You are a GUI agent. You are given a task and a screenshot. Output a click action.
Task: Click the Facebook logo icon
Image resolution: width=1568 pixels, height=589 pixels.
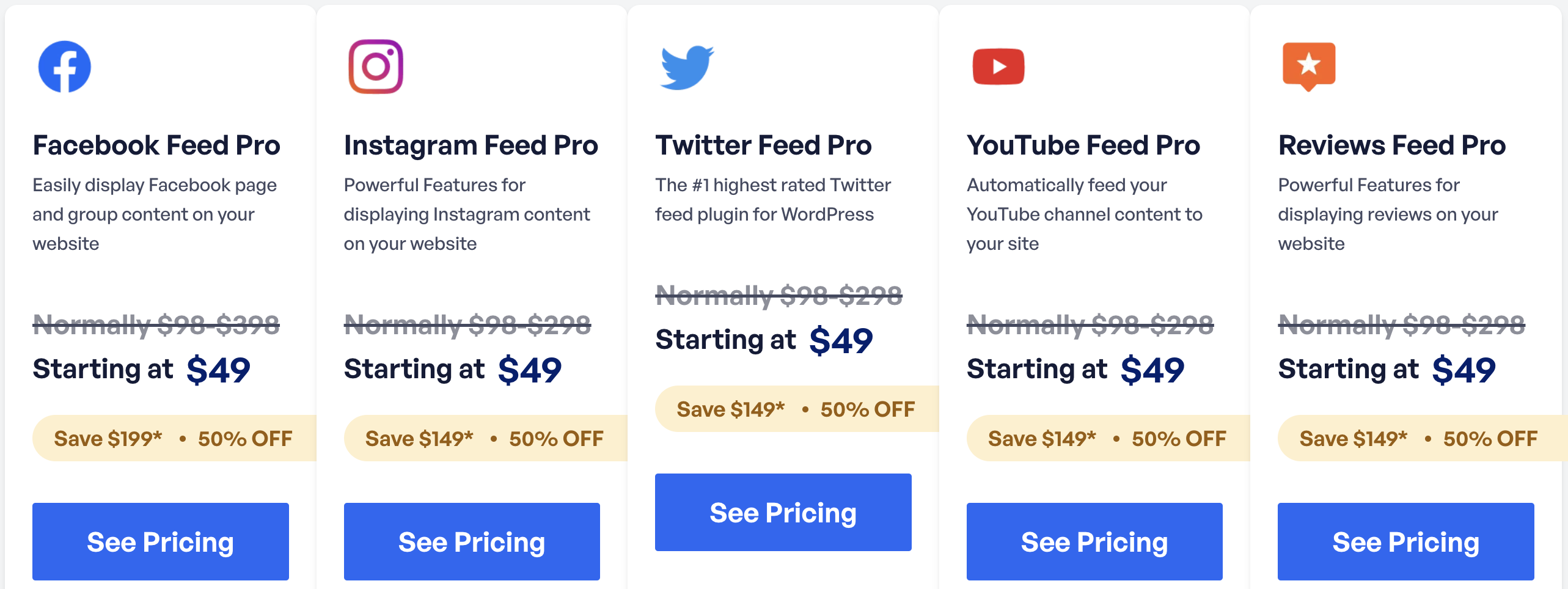pyautogui.click(x=65, y=67)
